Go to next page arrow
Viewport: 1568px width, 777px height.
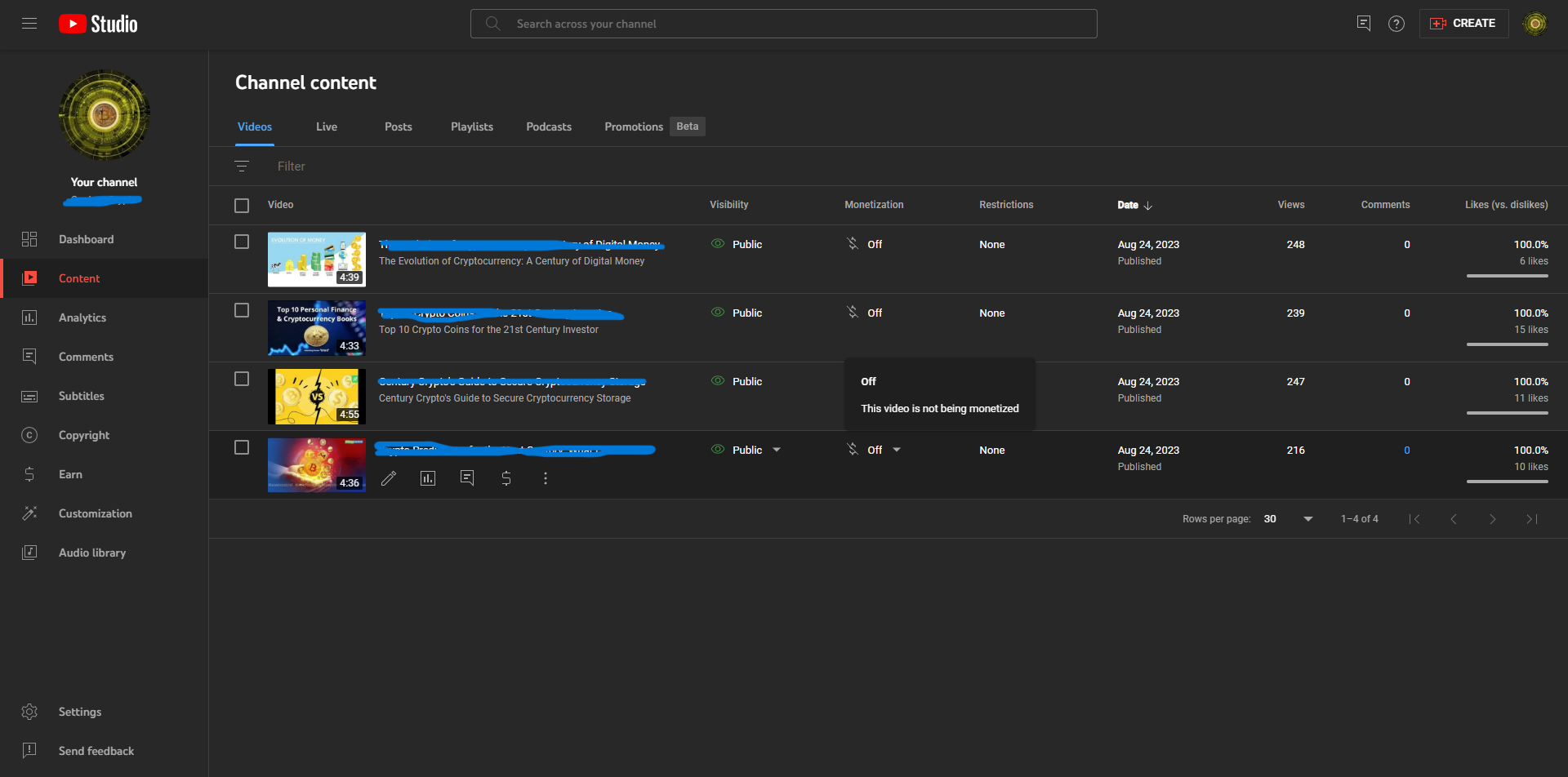point(1493,519)
